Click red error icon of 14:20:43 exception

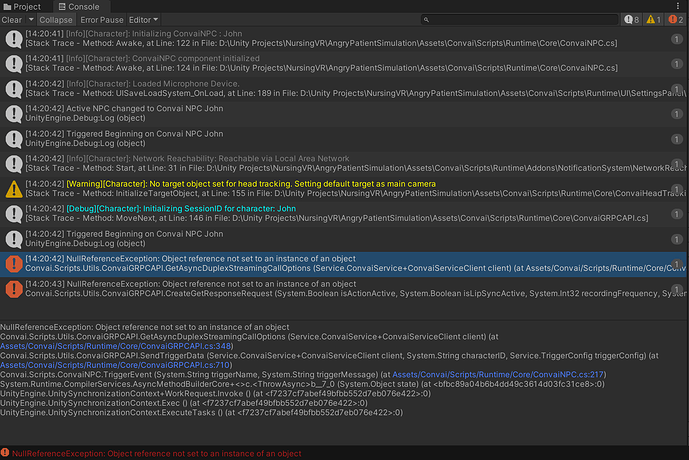pos(14,290)
